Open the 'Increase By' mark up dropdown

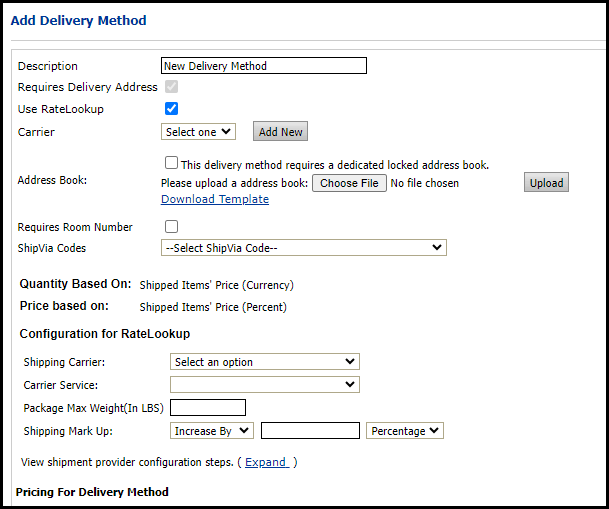pos(212,431)
